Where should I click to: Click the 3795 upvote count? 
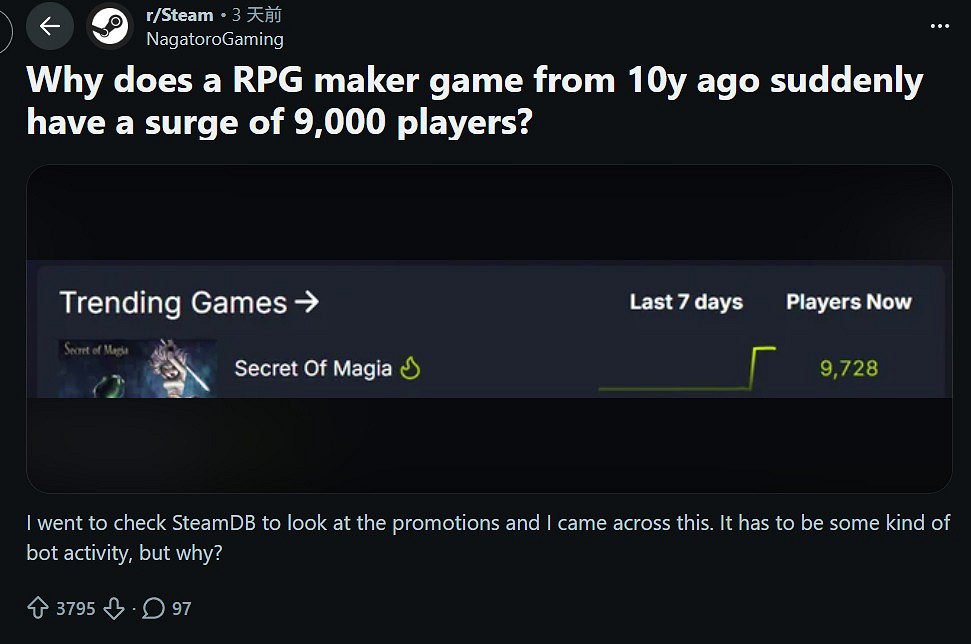tap(75, 608)
